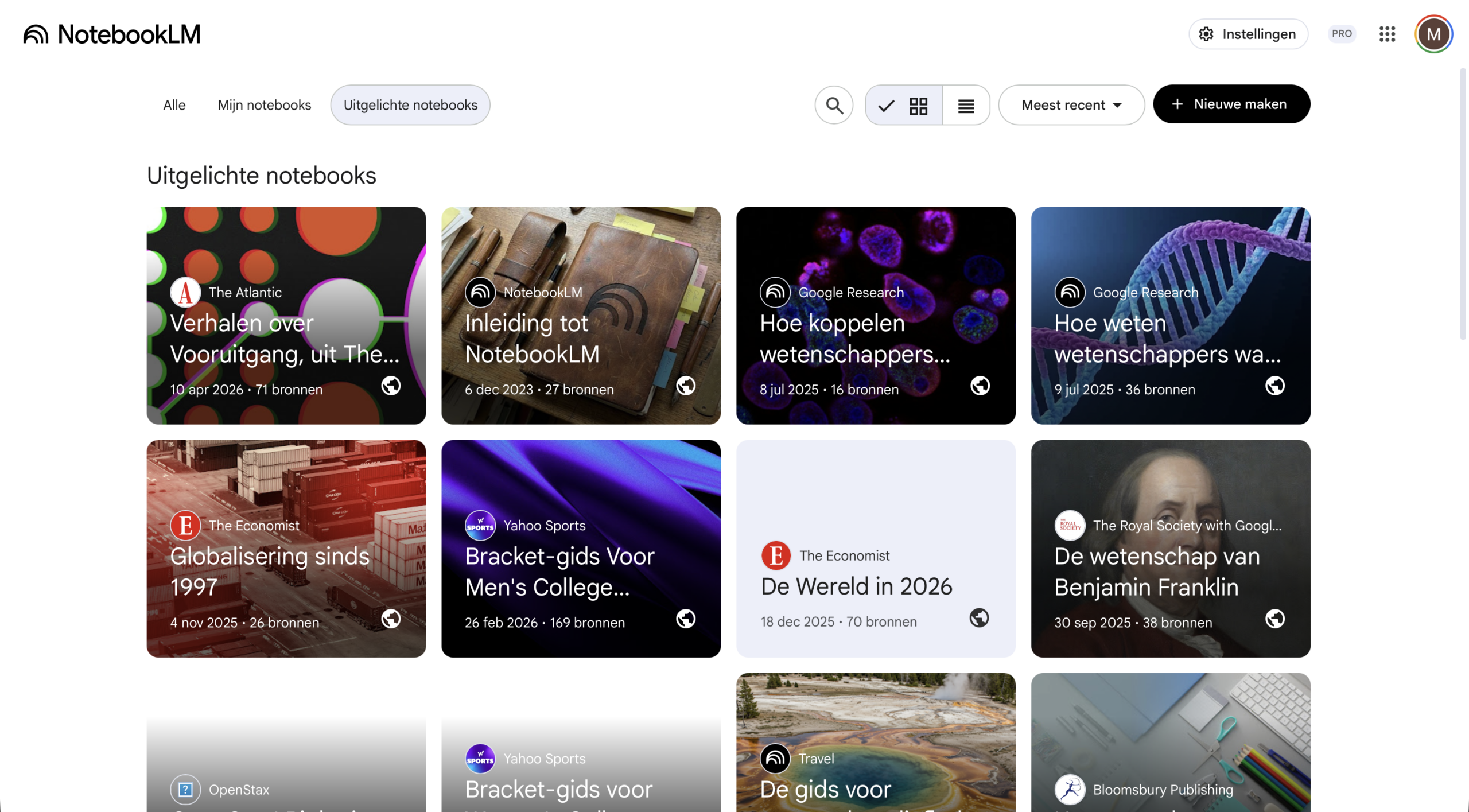Click the PRO badge
Image resolution: width=1469 pixels, height=812 pixels.
tap(1342, 34)
